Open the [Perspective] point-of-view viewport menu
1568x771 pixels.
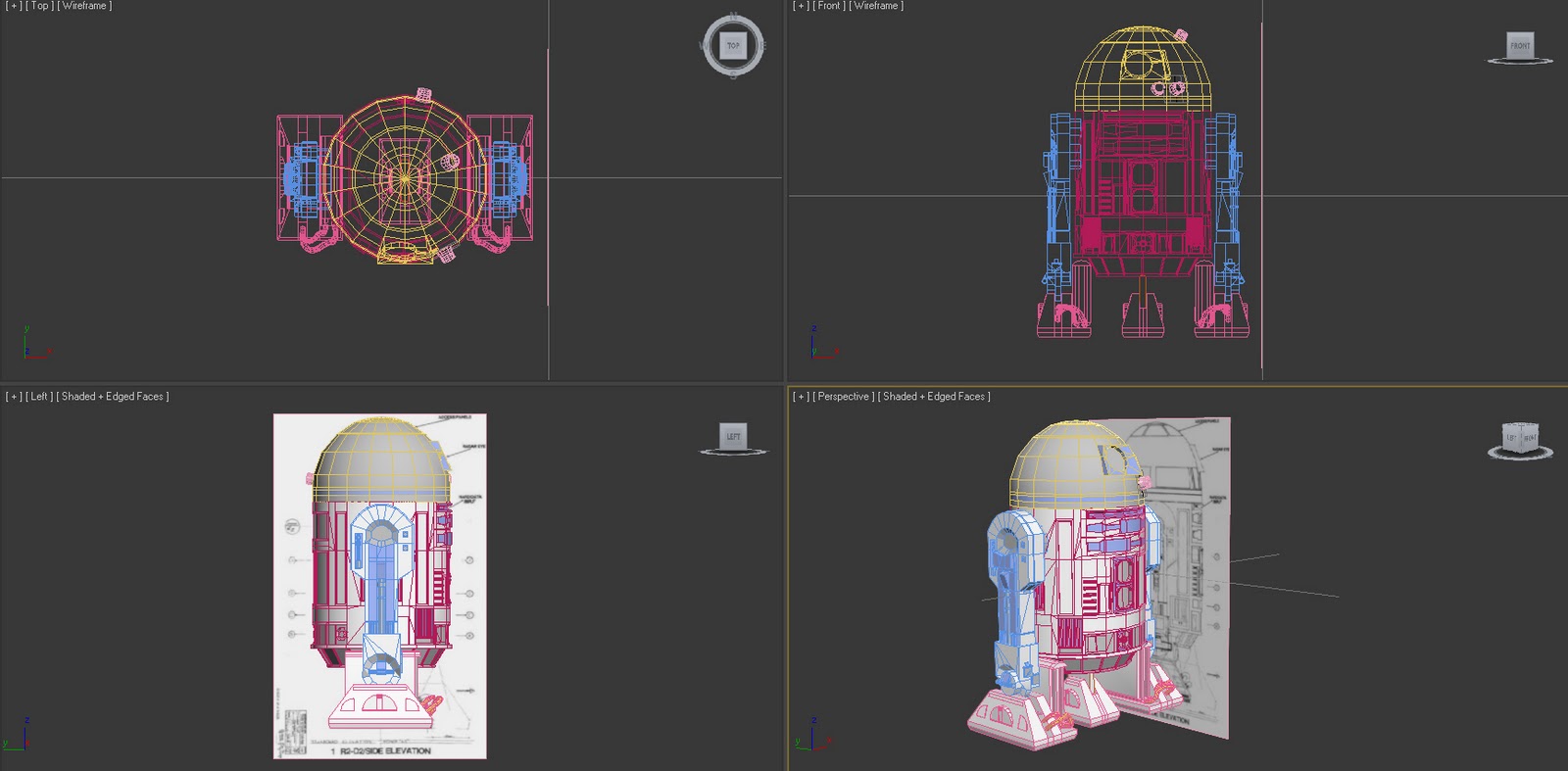click(x=844, y=397)
